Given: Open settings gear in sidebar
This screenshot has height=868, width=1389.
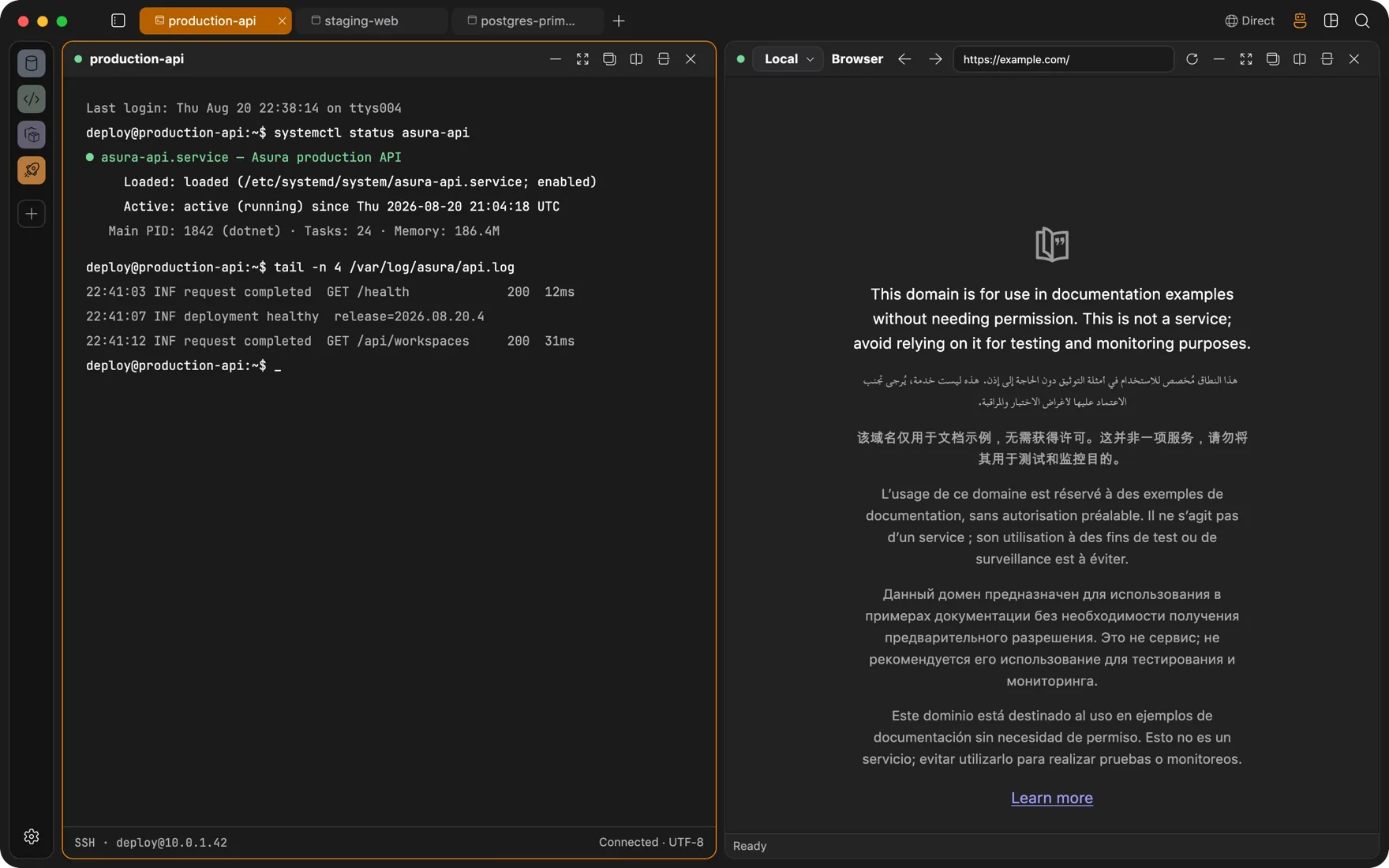Looking at the screenshot, I should [32, 836].
